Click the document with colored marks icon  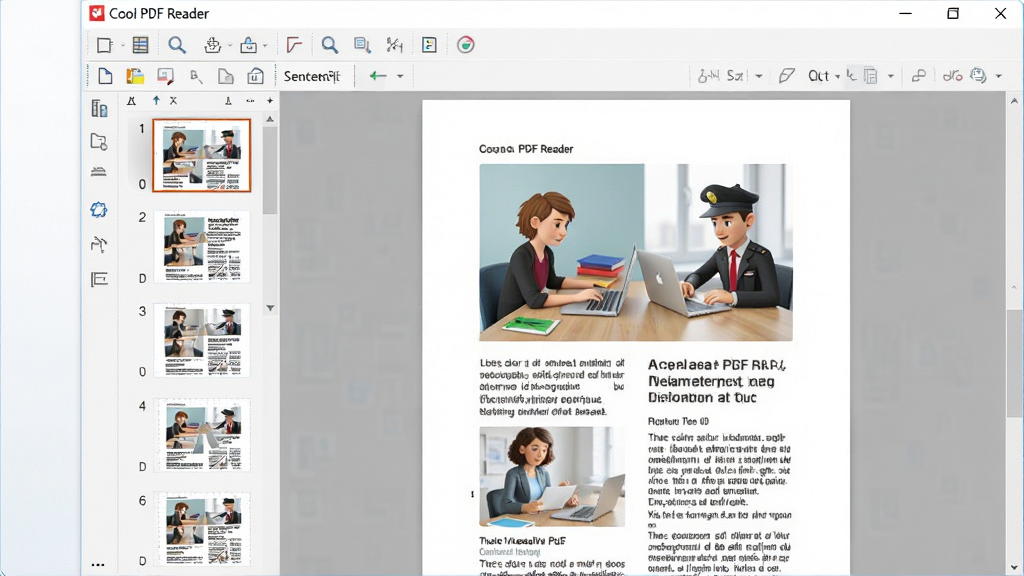[x=429, y=44]
